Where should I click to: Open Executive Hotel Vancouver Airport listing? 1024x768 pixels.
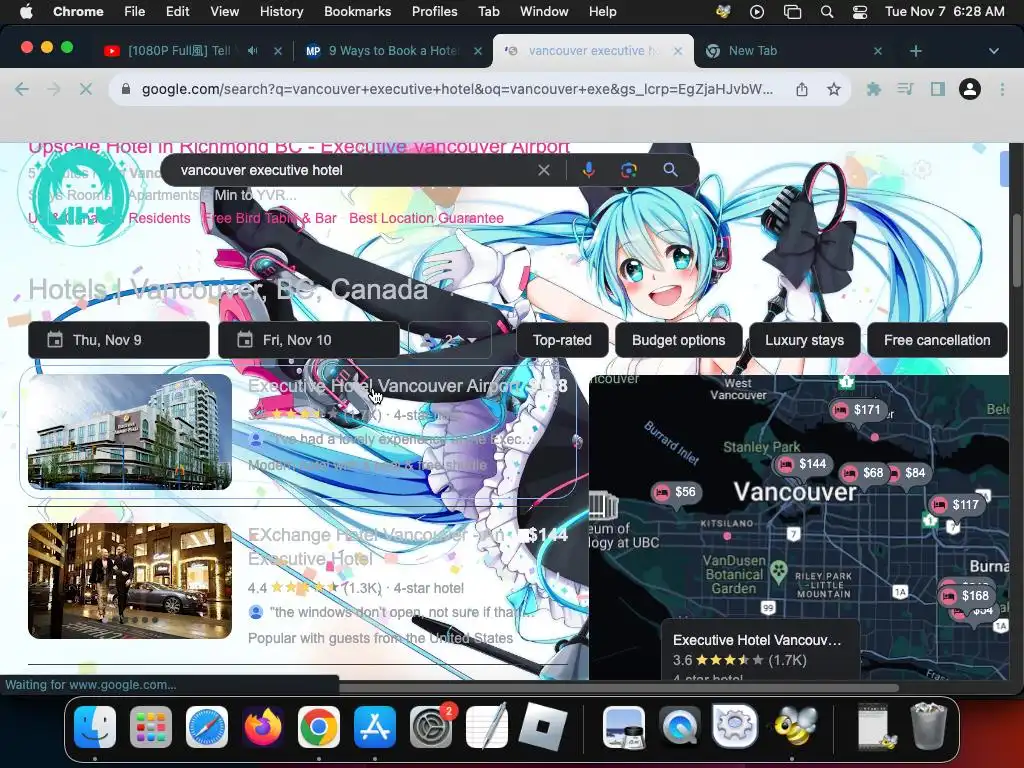pos(383,386)
